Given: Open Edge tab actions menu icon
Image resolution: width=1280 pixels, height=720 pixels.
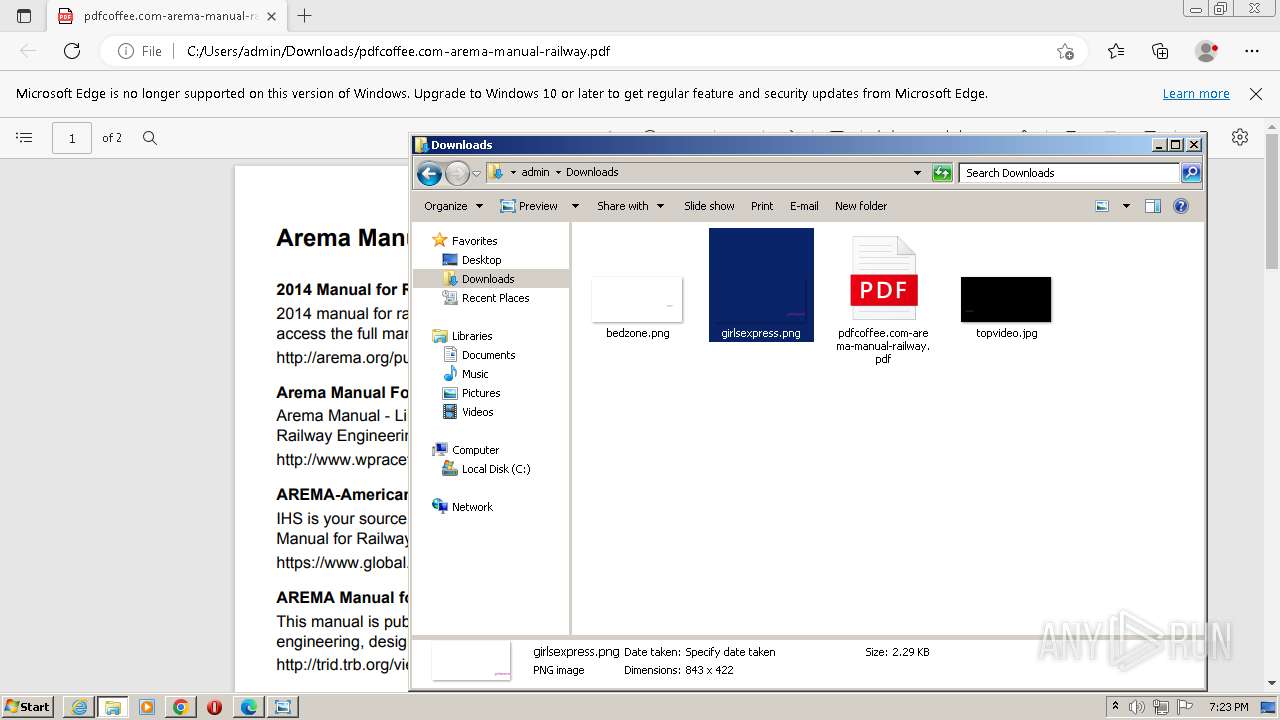Looking at the screenshot, I should tap(24, 16).
